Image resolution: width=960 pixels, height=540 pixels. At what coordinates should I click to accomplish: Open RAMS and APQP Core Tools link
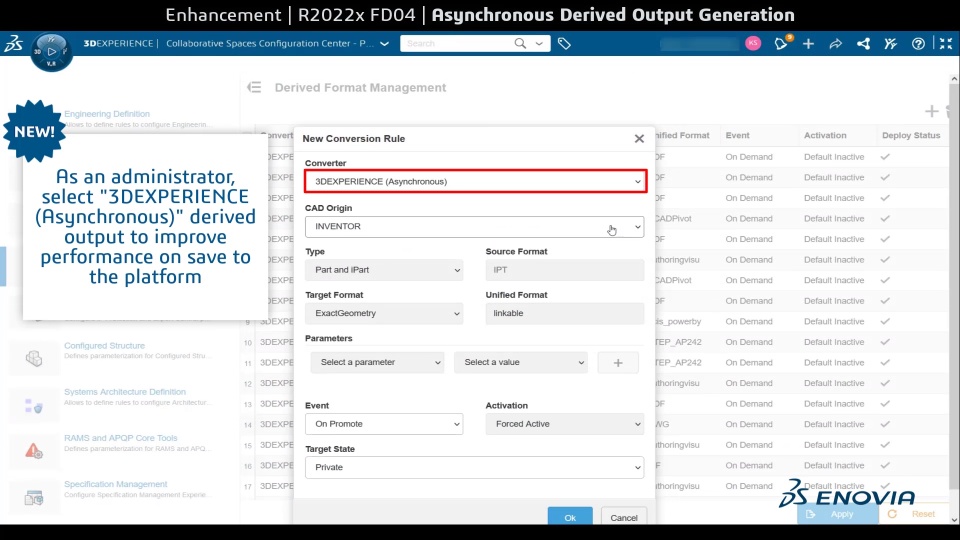tap(121, 438)
